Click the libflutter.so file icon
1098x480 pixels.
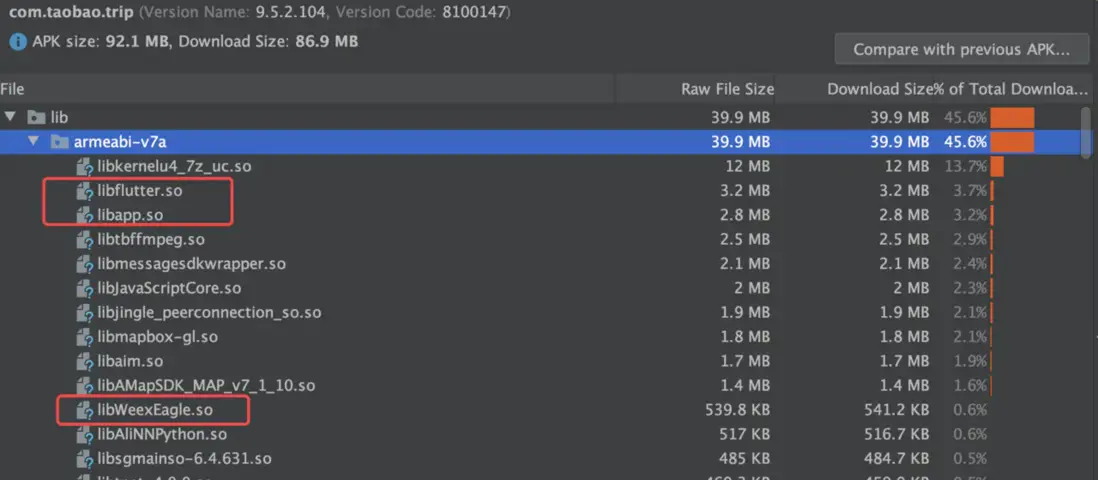(x=86, y=190)
